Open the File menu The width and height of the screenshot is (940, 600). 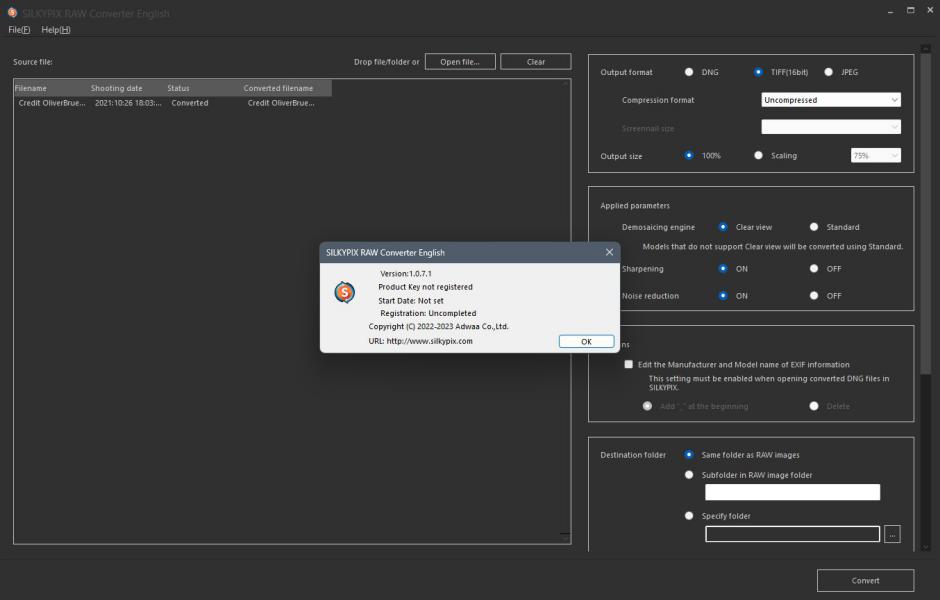click(19, 30)
